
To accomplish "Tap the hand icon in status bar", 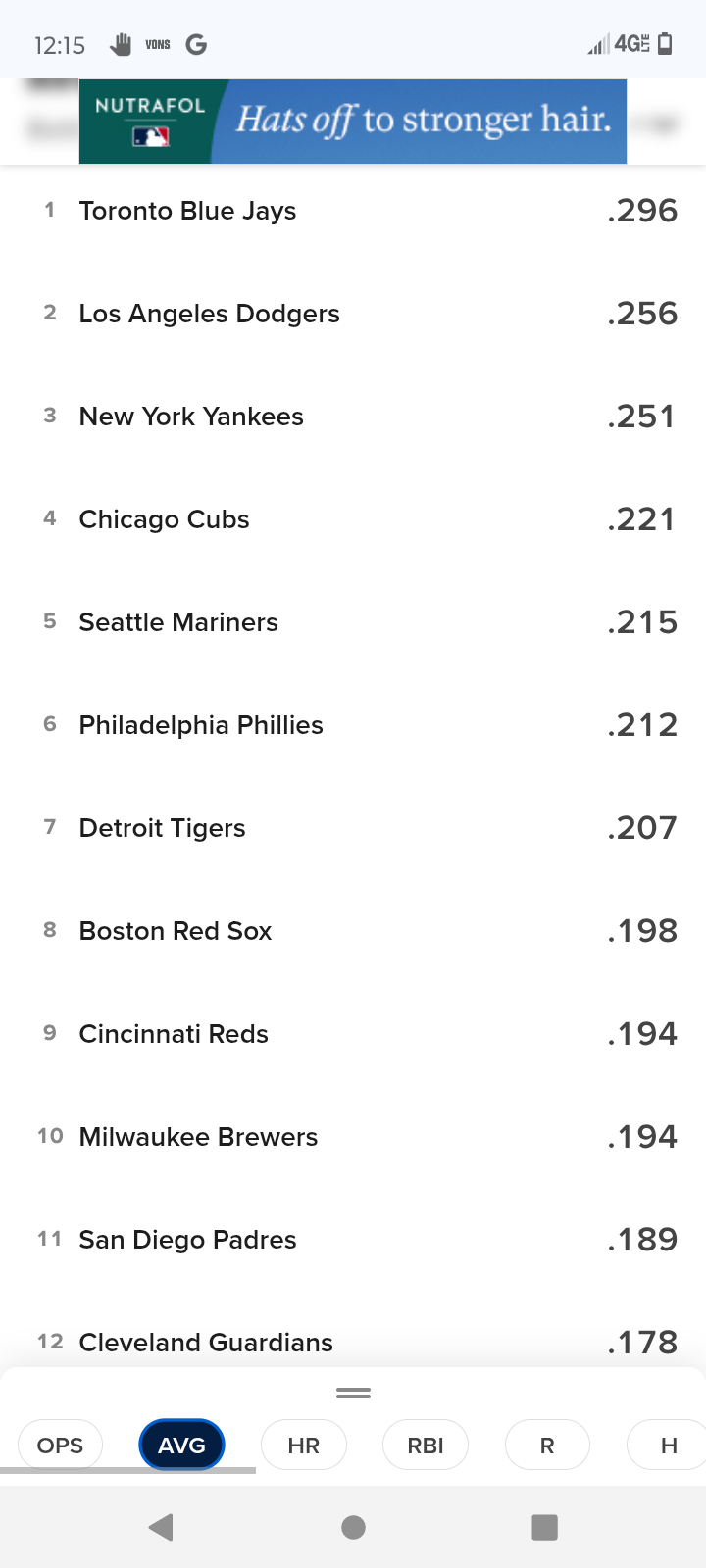I will pyautogui.click(x=121, y=44).
